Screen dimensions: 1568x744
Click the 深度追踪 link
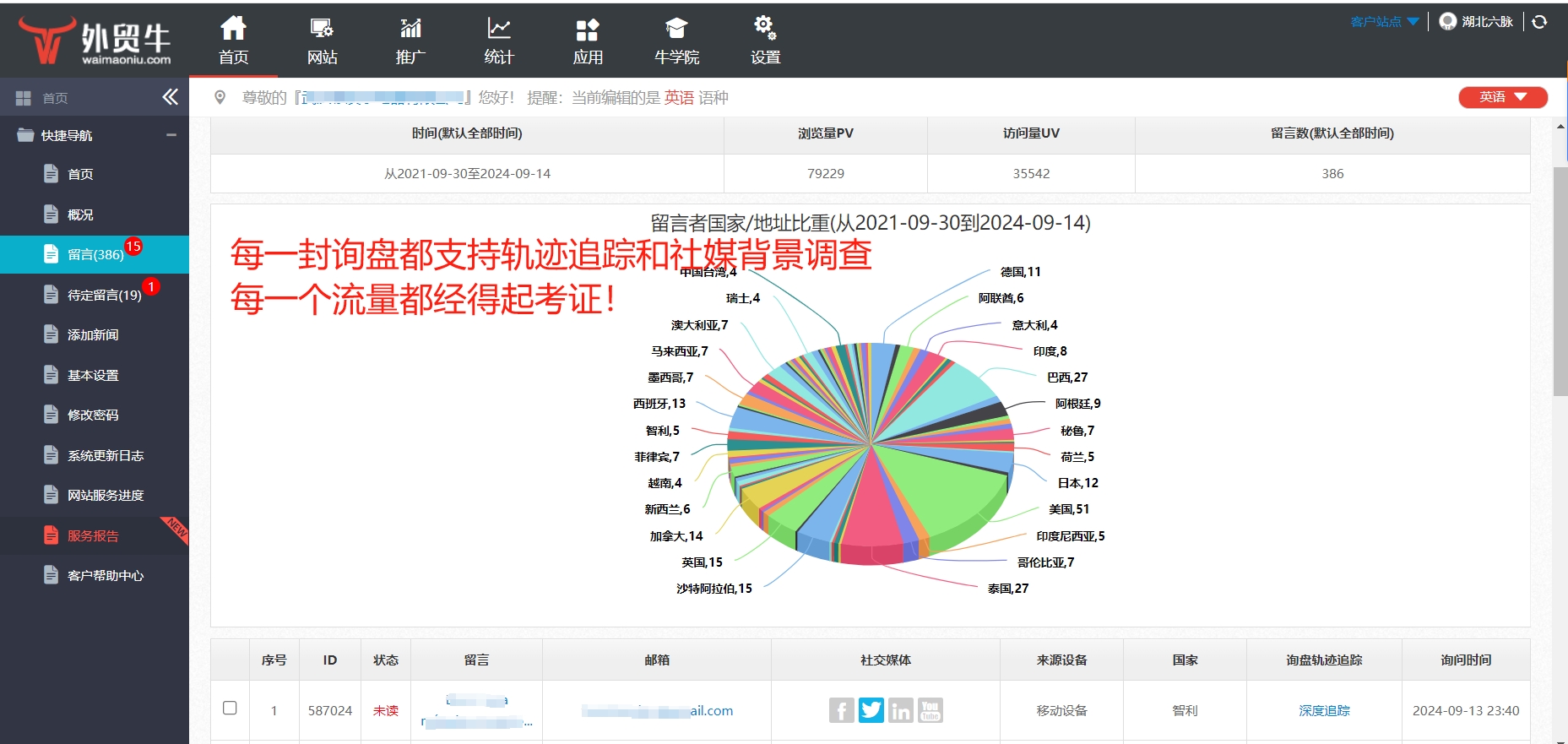[1324, 710]
